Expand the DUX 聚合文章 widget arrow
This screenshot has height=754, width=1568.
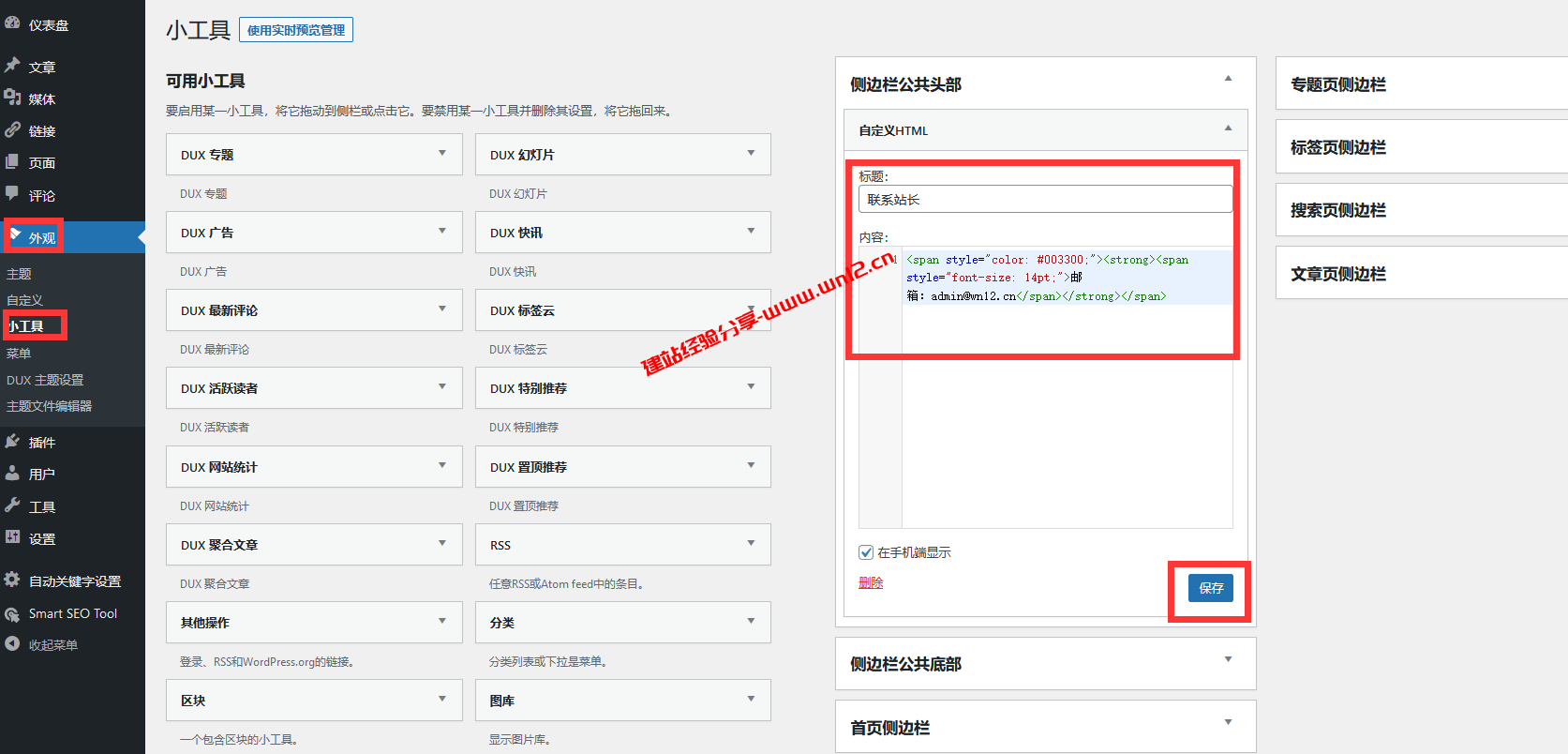(x=442, y=543)
